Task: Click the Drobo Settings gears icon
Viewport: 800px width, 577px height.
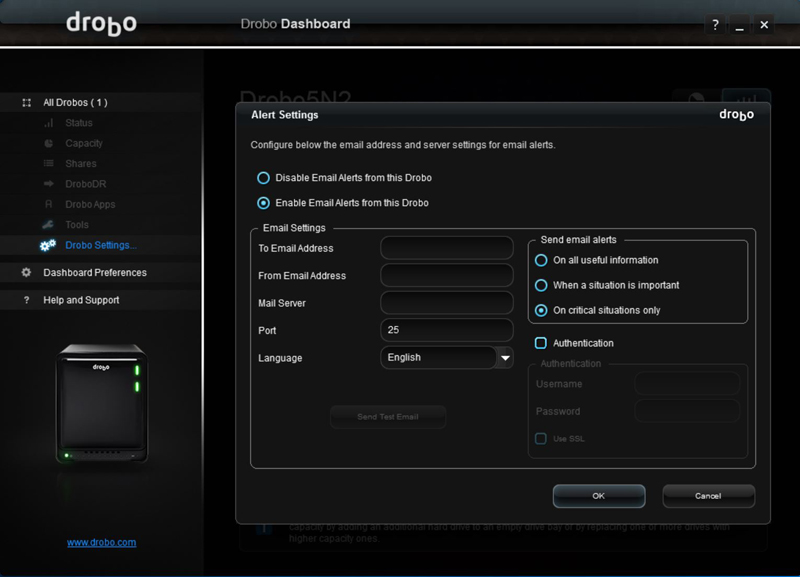Action: tap(48, 245)
